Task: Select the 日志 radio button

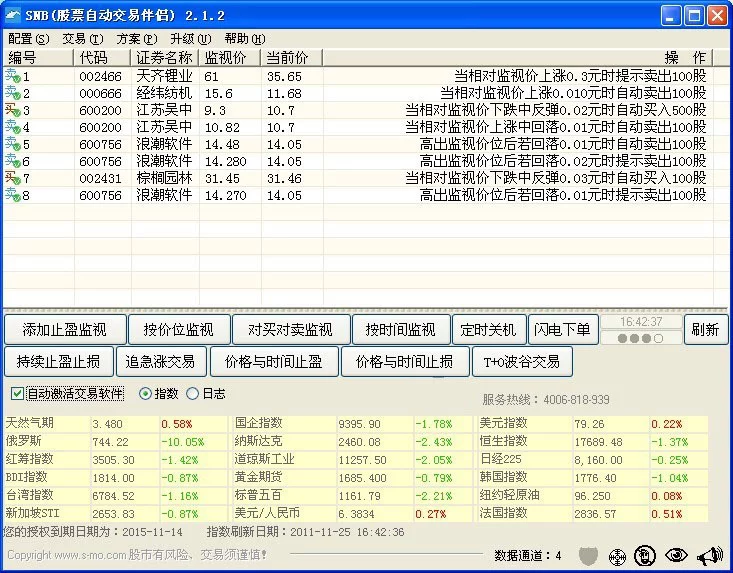Action: tap(192, 394)
